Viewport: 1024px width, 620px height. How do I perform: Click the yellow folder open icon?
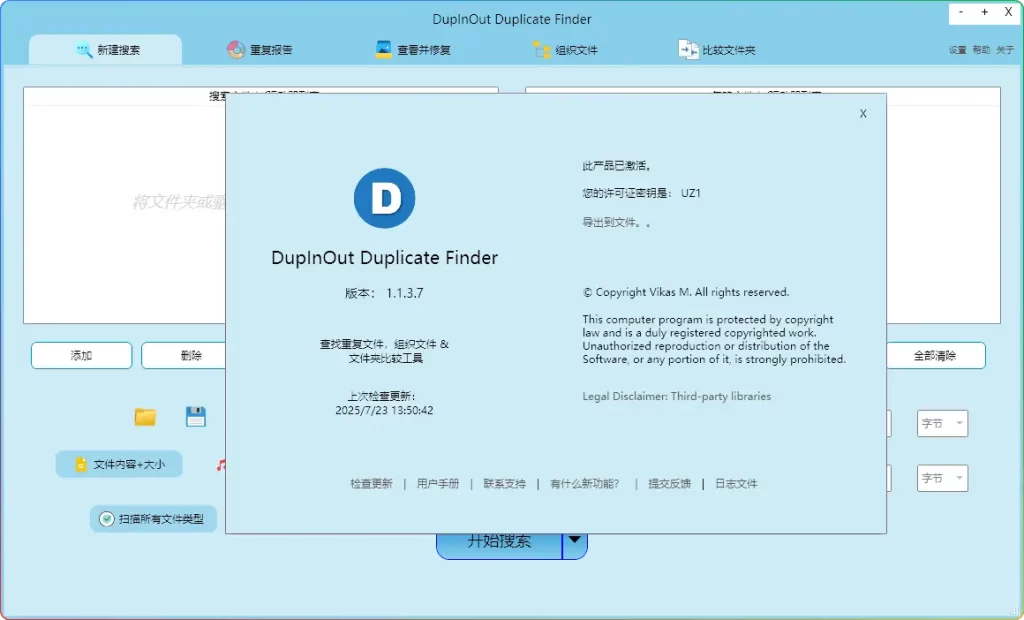click(145, 416)
